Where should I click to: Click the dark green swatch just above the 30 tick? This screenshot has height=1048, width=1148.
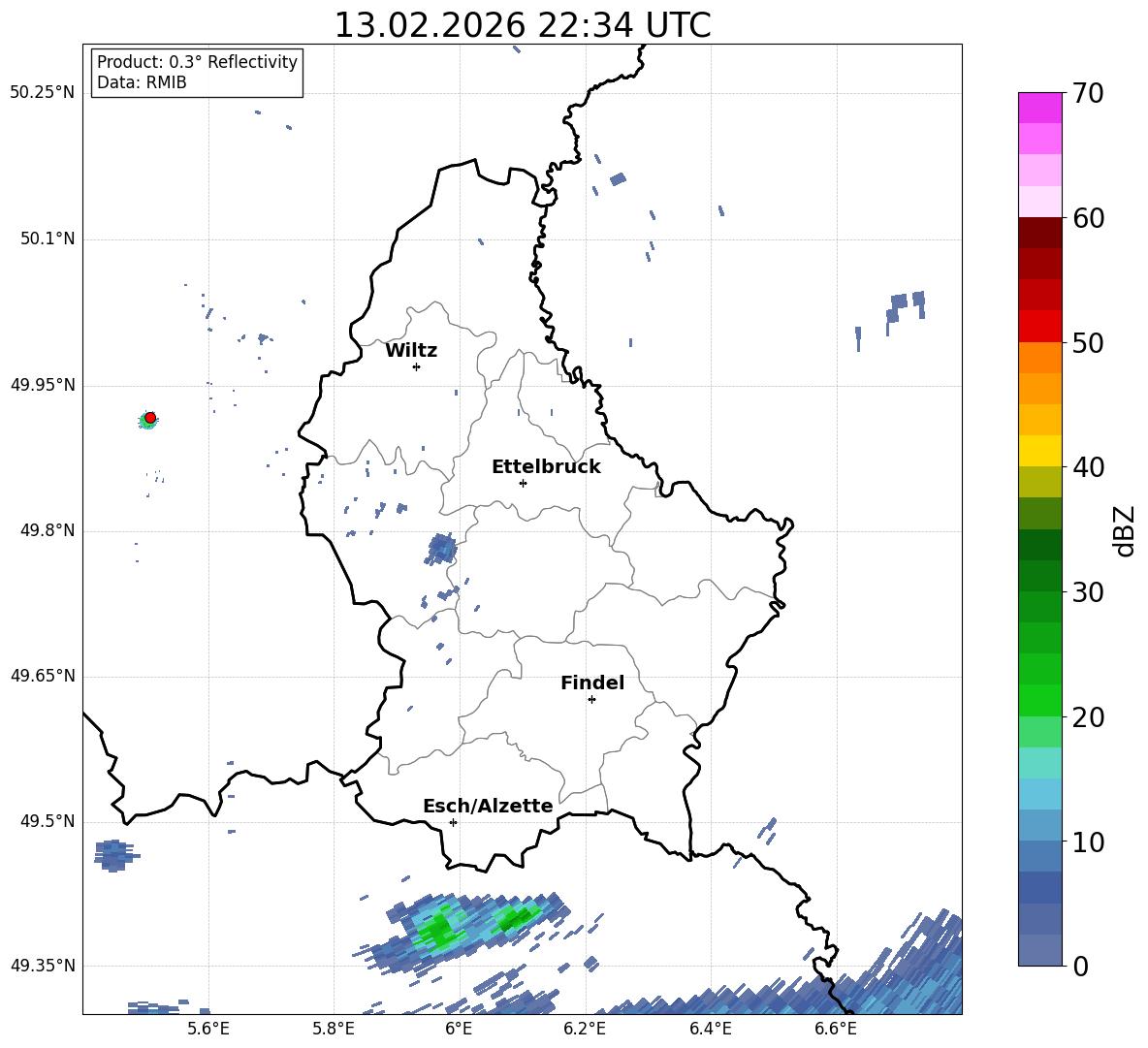(x=1039, y=575)
